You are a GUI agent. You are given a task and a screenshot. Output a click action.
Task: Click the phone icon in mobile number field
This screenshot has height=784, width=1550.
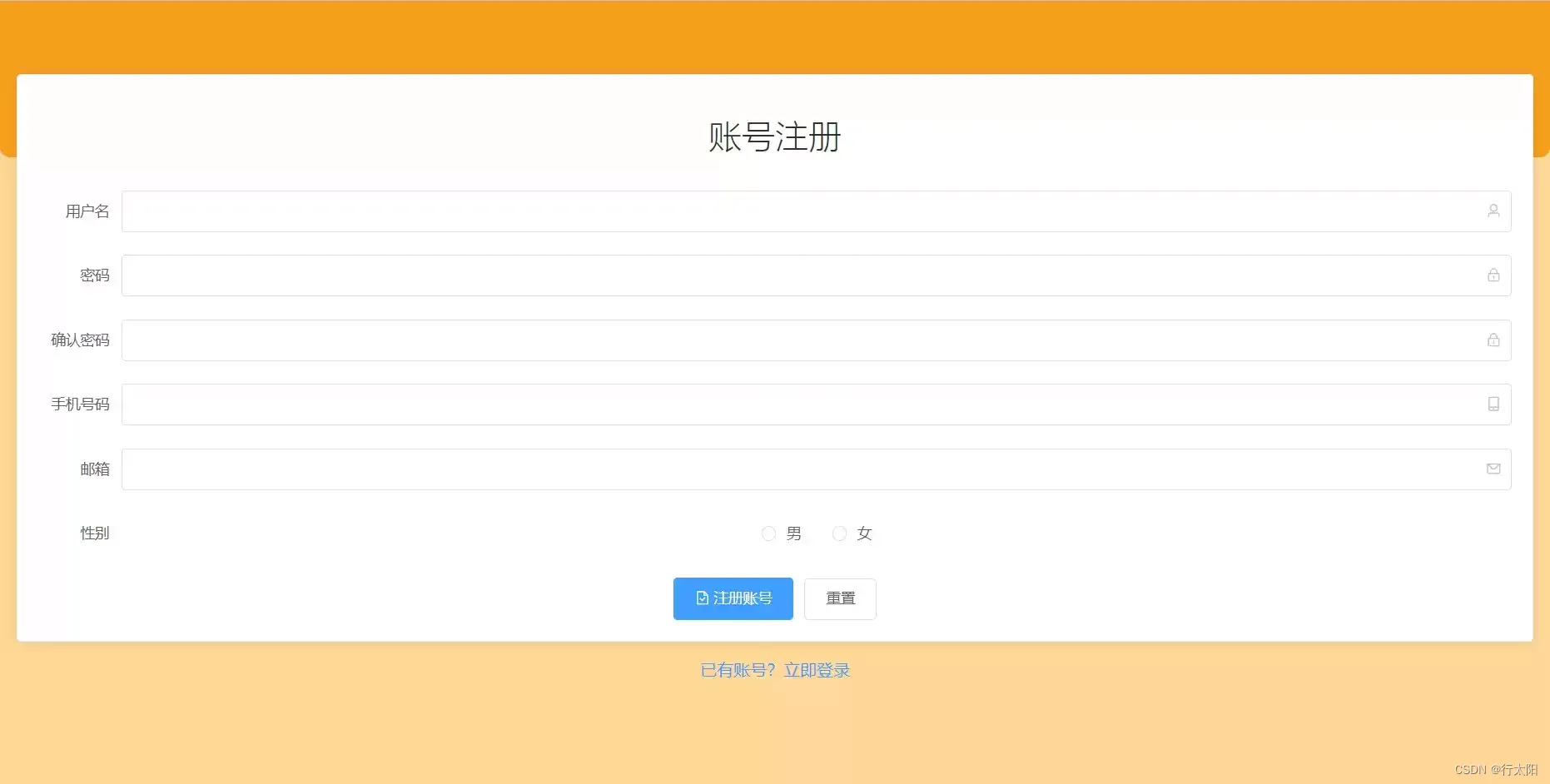pos(1493,404)
